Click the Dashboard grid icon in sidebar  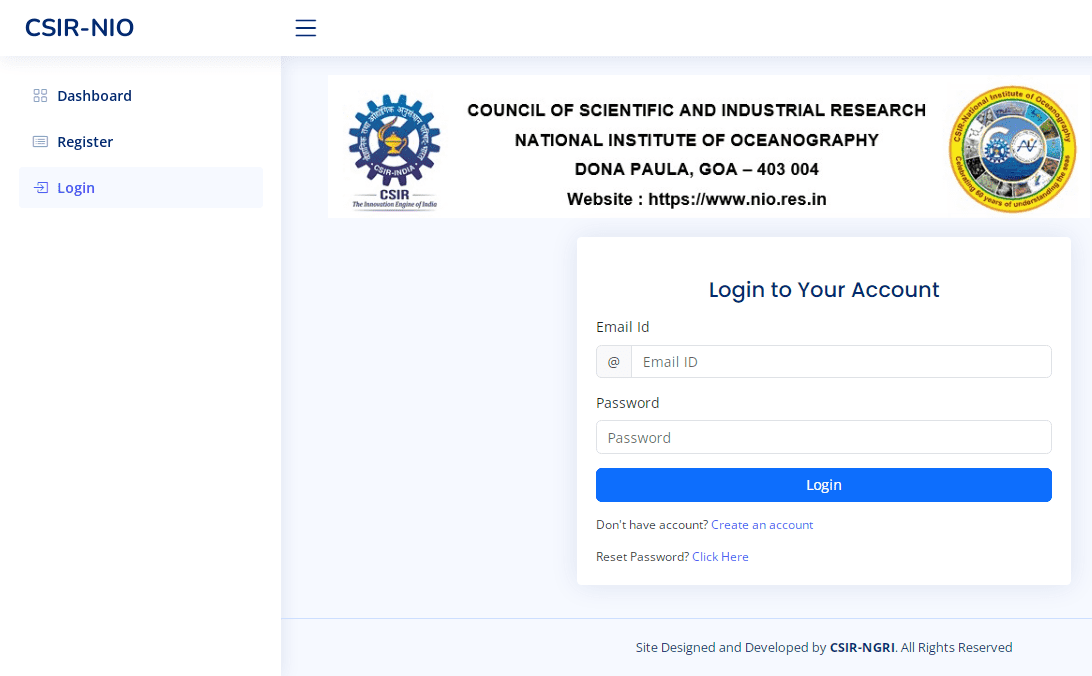(x=40, y=96)
